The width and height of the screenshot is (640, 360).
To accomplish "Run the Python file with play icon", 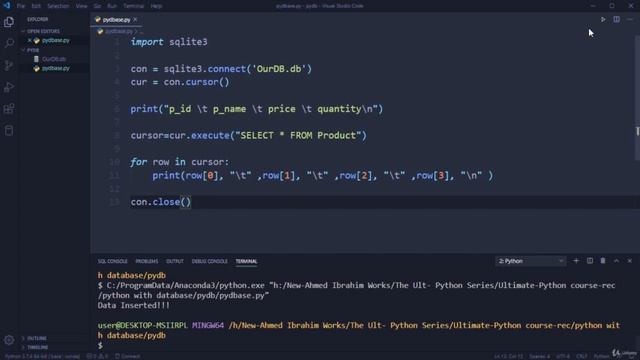I will click(x=603, y=19).
